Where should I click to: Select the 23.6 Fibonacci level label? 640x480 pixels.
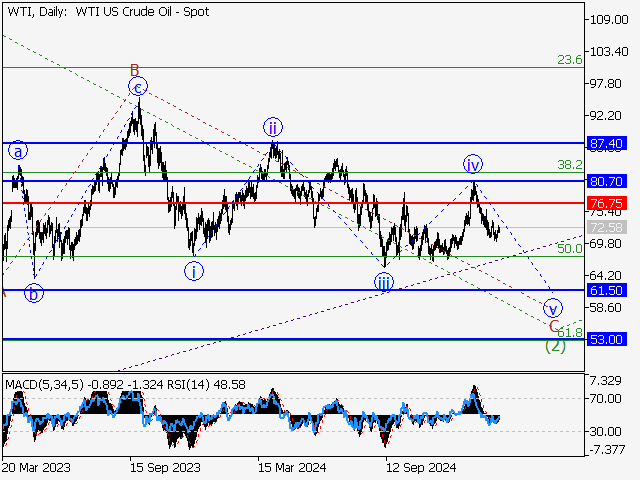coord(569,60)
